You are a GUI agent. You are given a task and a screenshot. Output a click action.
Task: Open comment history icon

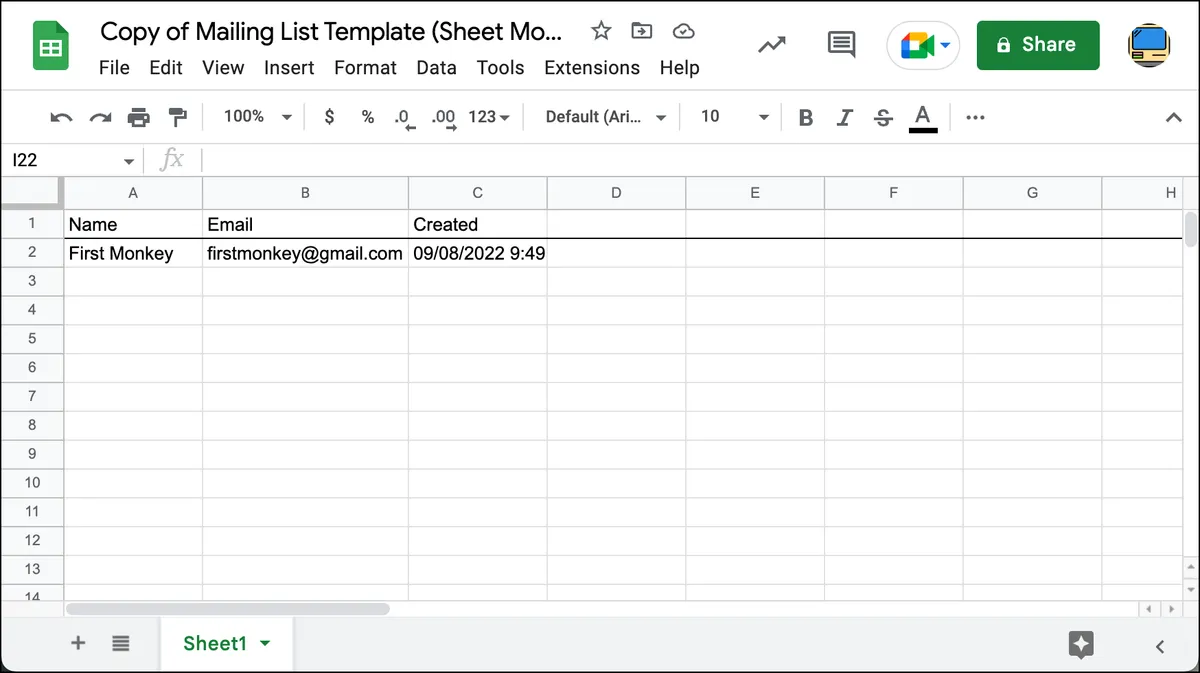click(x=842, y=45)
